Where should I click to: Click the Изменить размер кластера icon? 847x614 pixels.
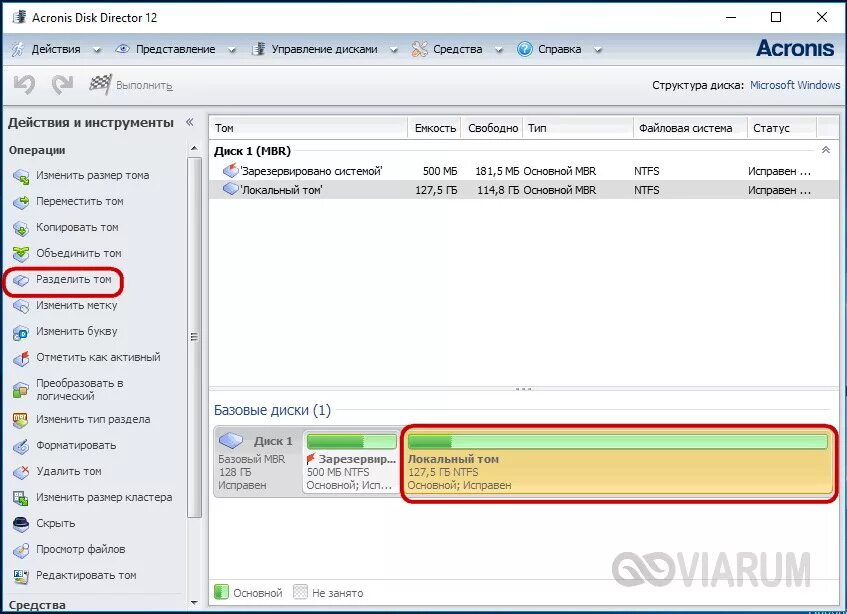(21, 498)
